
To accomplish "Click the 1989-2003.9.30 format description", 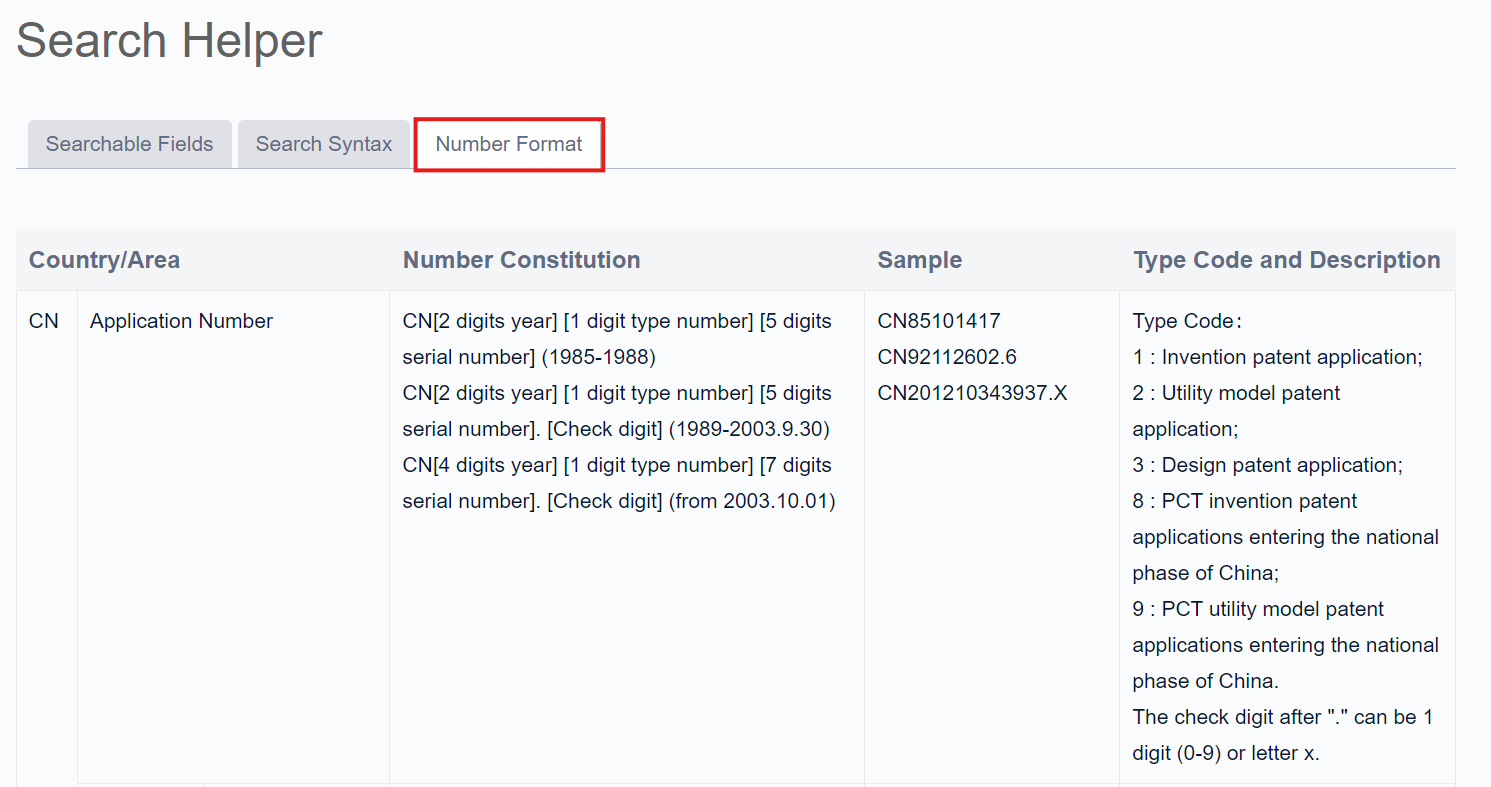I will point(617,411).
